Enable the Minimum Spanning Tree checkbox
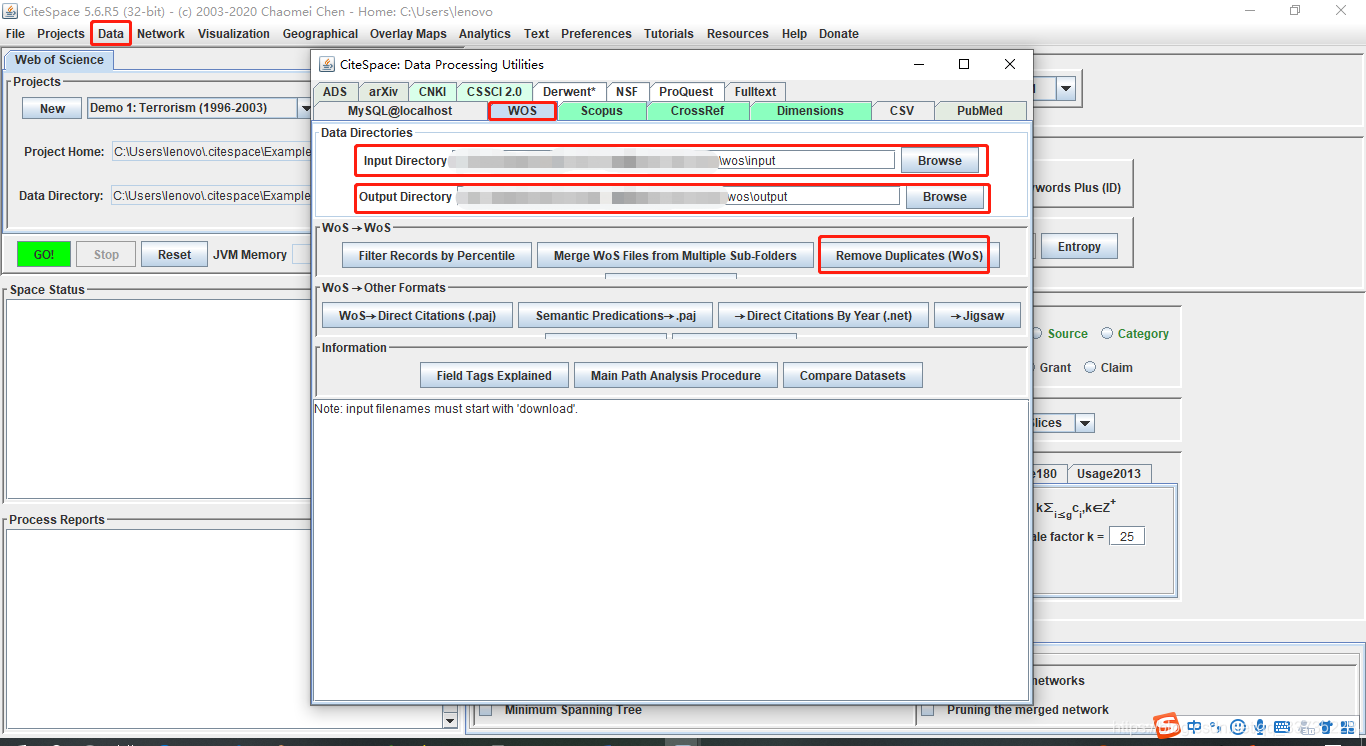 [x=486, y=710]
